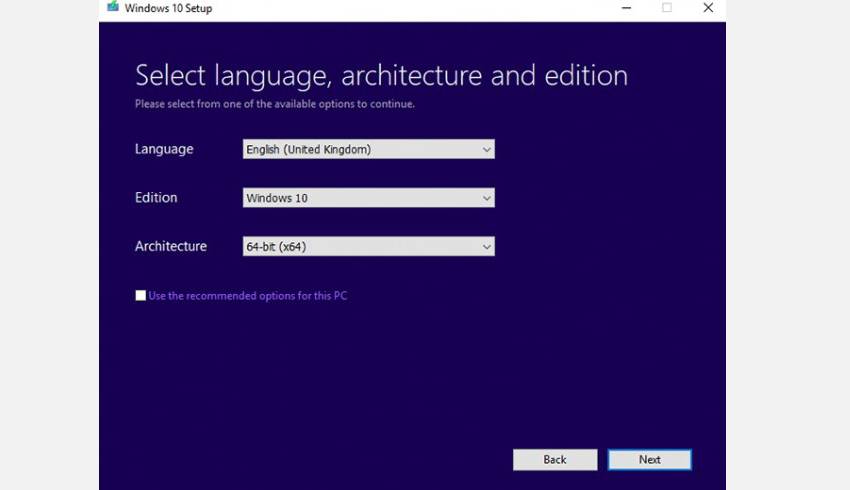
Task: Click the English (United Kingdom) selection field
Action: pyautogui.click(x=360, y=150)
